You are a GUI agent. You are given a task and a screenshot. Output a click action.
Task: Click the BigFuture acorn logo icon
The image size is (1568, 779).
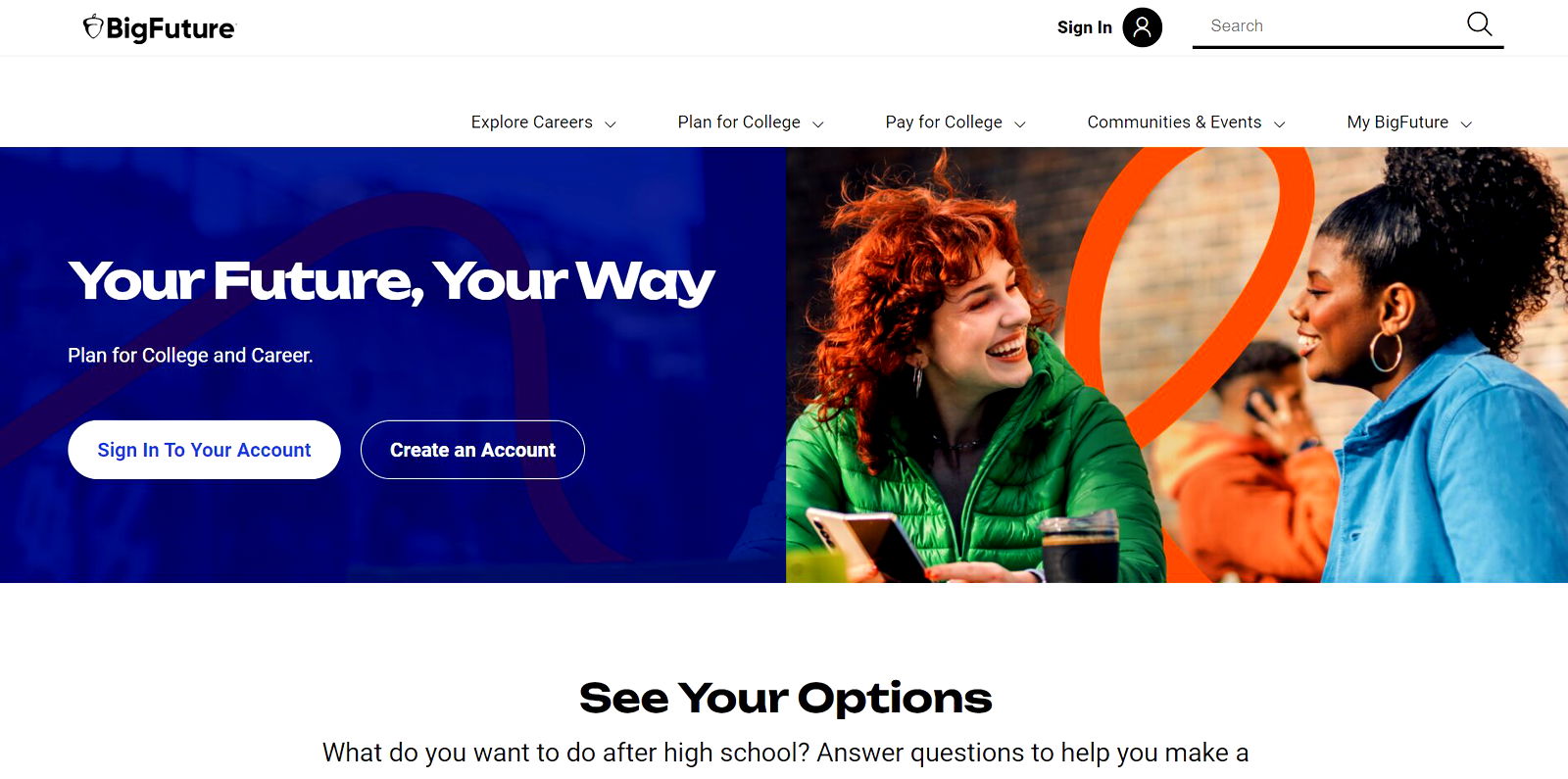pyautogui.click(x=93, y=26)
